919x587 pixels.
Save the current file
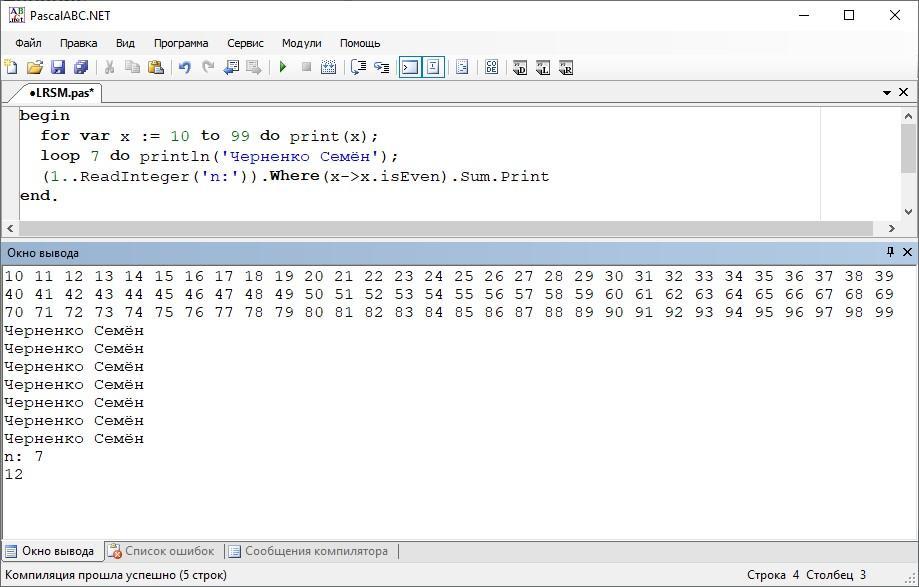(x=58, y=67)
